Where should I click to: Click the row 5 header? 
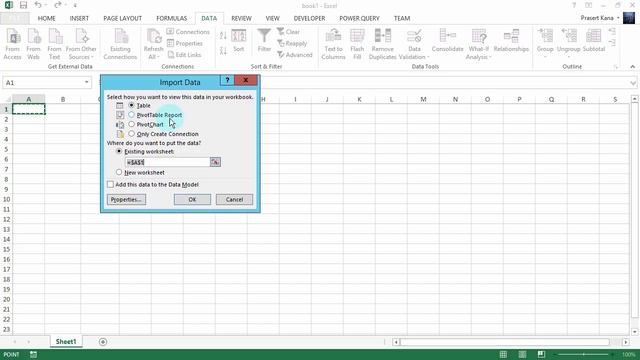(6, 149)
